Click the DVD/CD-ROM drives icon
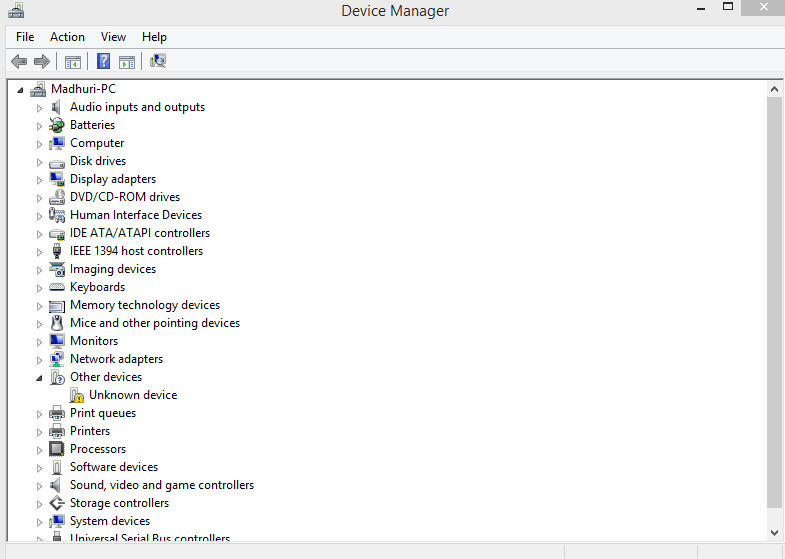The width and height of the screenshot is (785, 559). (57, 197)
